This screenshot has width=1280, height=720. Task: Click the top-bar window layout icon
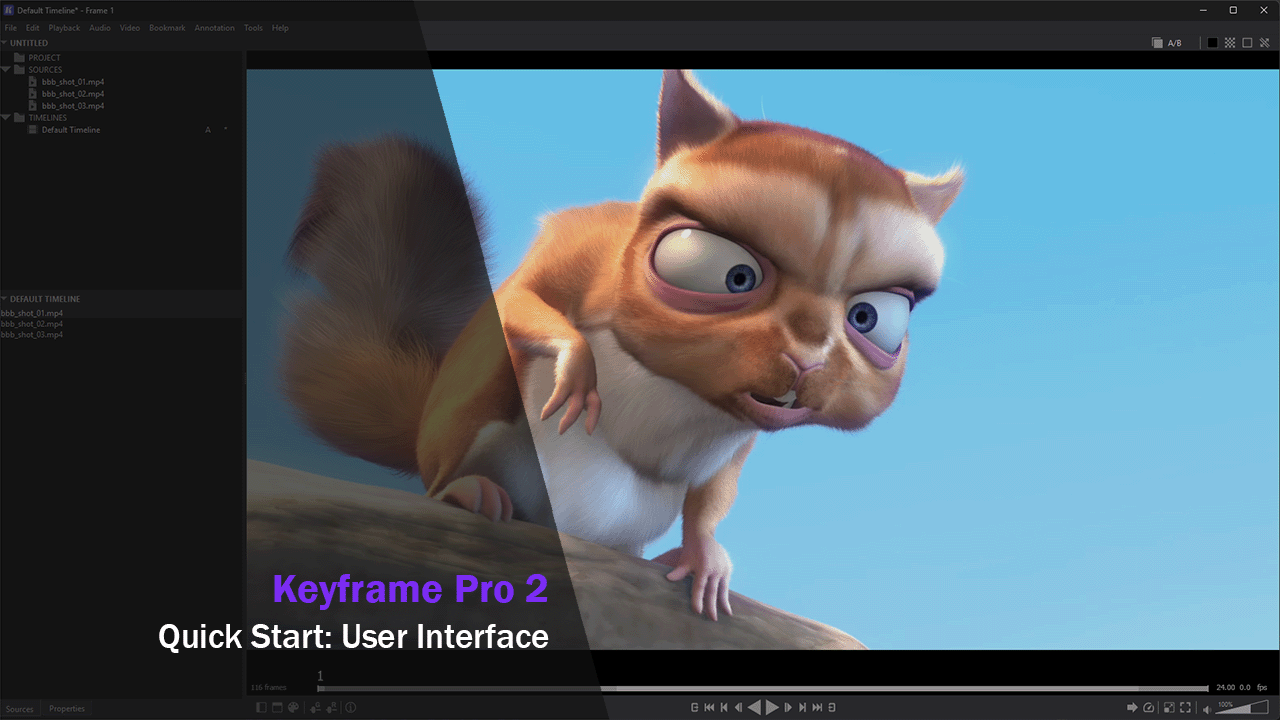pos(277,708)
